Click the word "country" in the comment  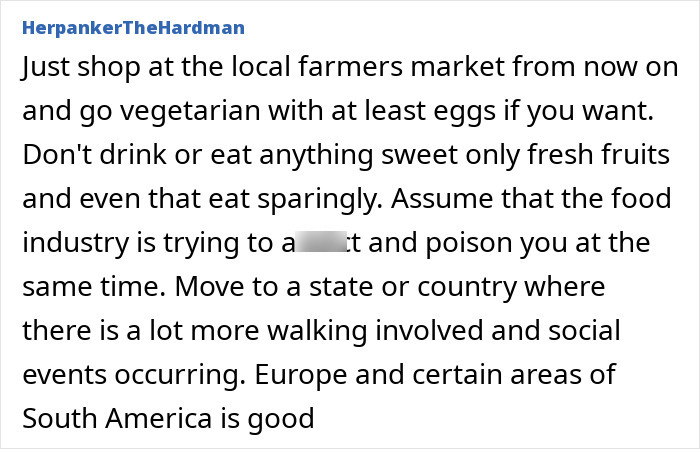(467, 288)
